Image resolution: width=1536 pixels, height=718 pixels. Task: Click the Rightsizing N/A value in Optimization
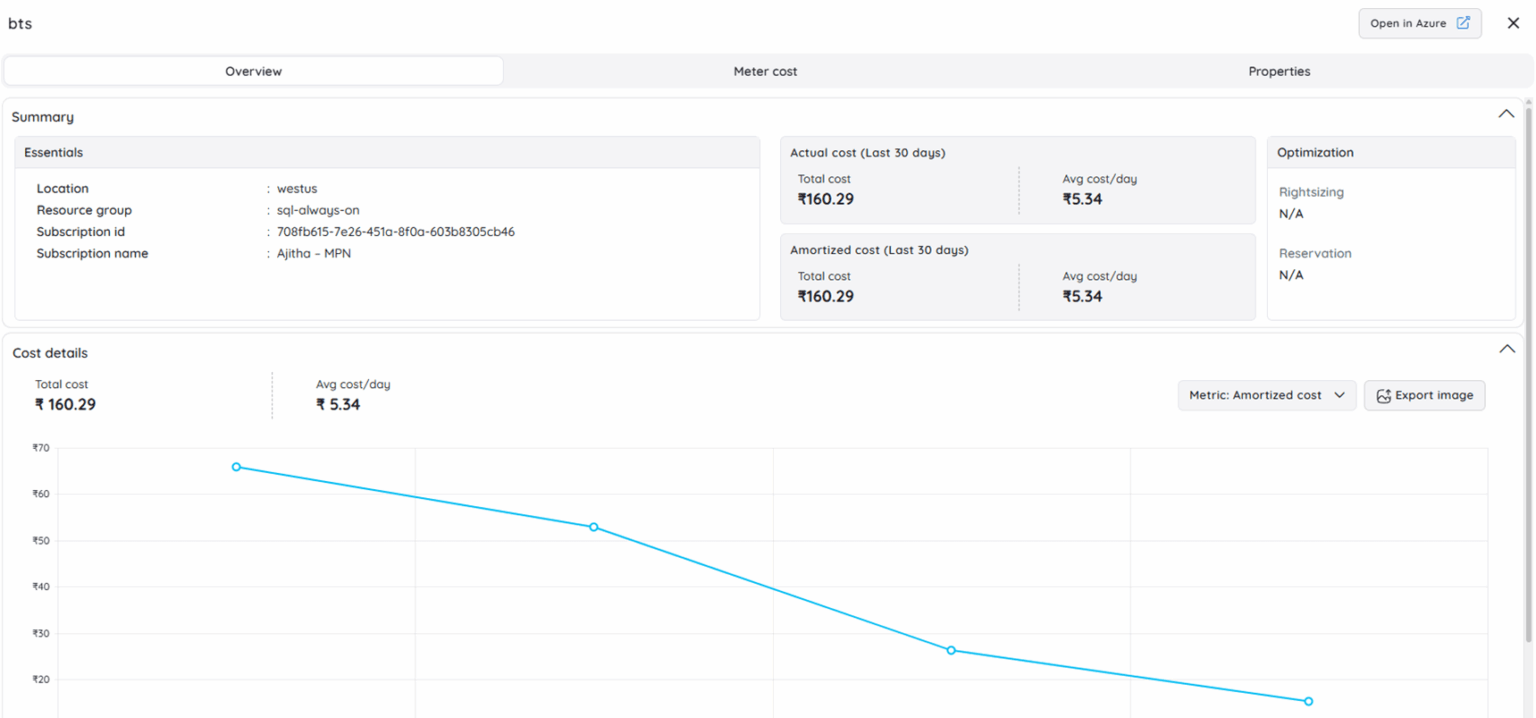(1291, 214)
